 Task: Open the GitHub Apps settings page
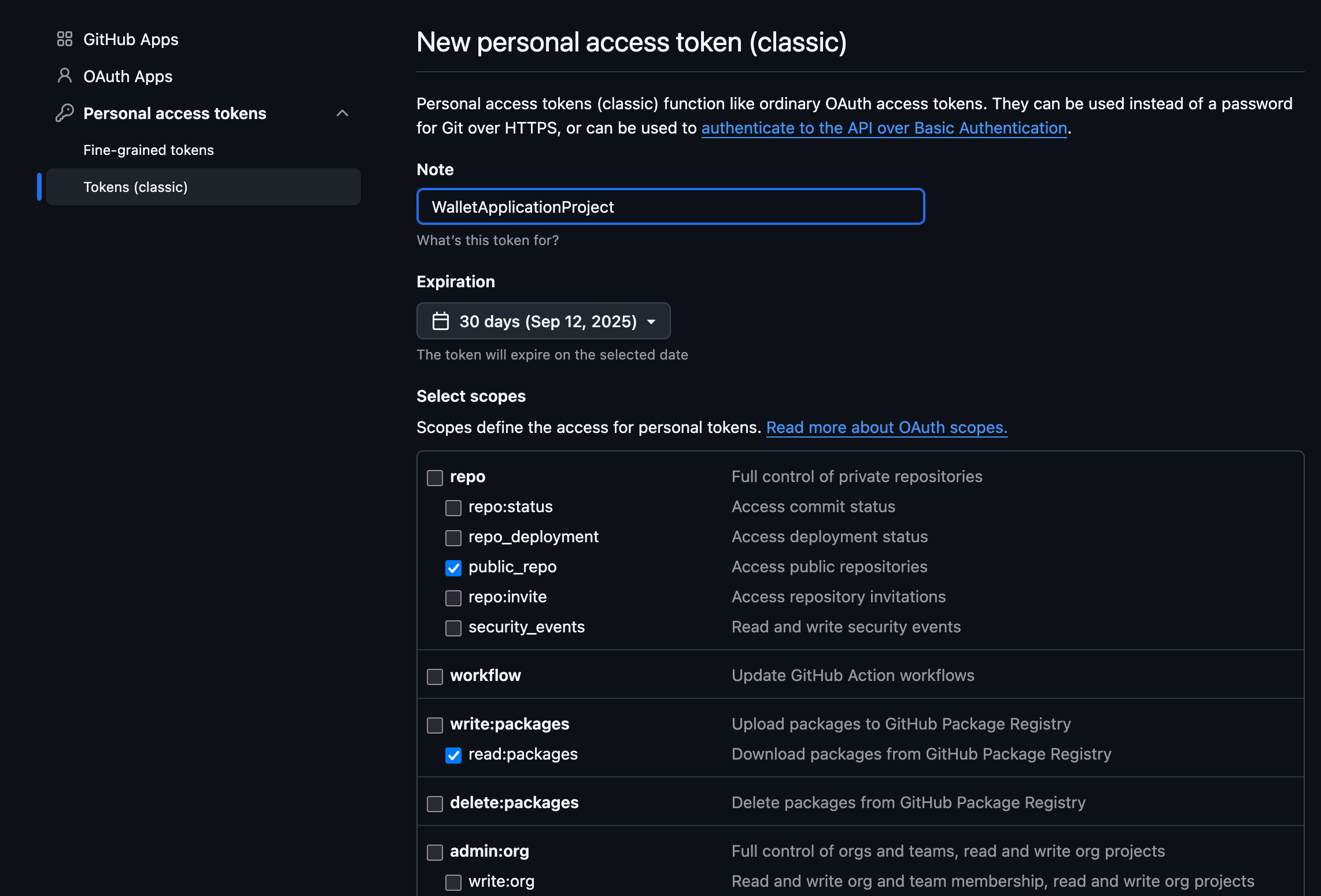131,39
